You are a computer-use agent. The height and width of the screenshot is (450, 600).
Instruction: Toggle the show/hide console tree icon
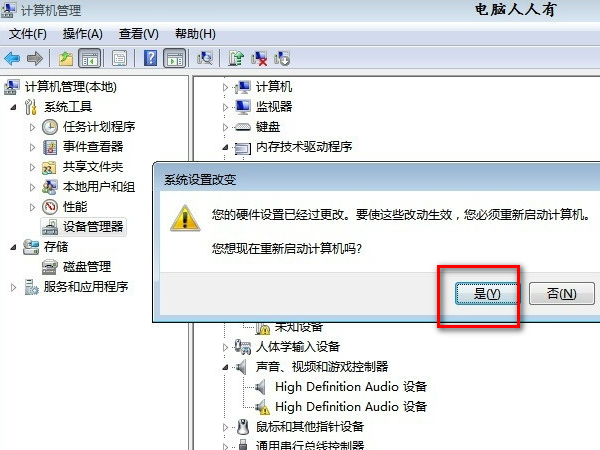90,59
